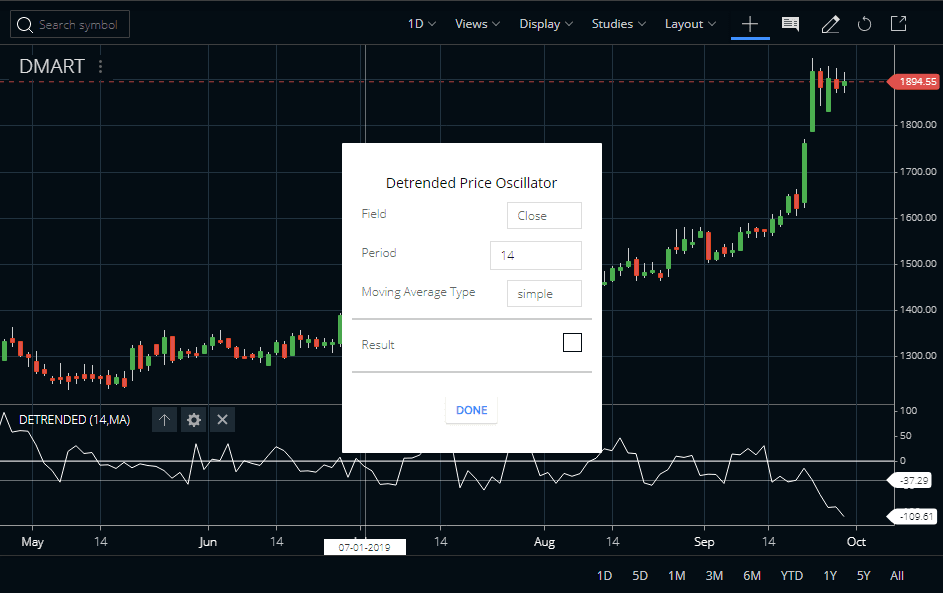Open the chart comments icon
This screenshot has height=593, width=943.
pos(790,24)
